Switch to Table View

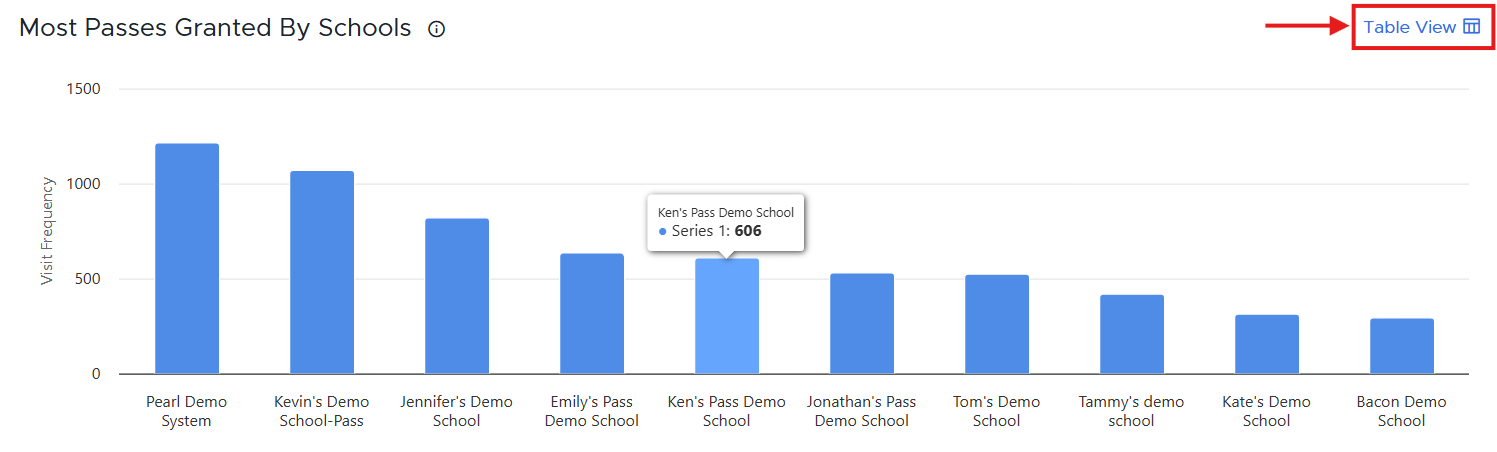tap(1421, 27)
